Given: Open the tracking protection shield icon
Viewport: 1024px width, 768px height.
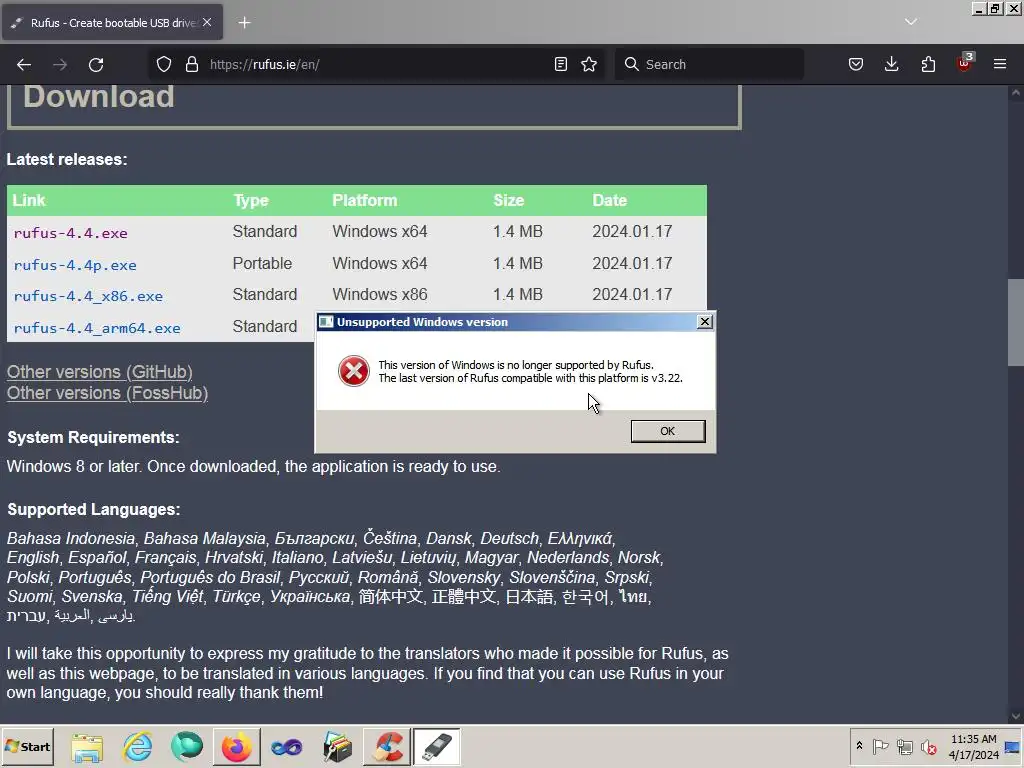Looking at the screenshot, I should coord(164,64).
